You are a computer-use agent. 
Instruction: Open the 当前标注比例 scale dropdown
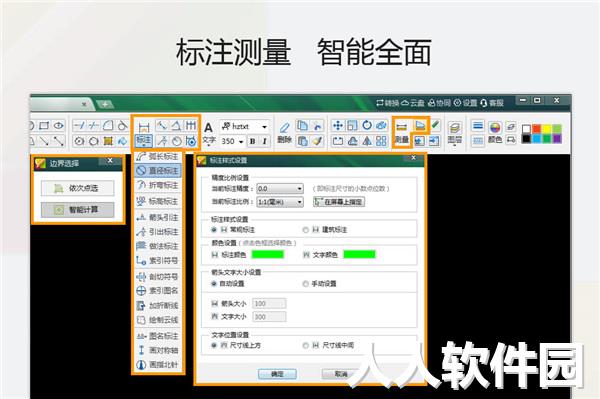click(x=280, y=202)
